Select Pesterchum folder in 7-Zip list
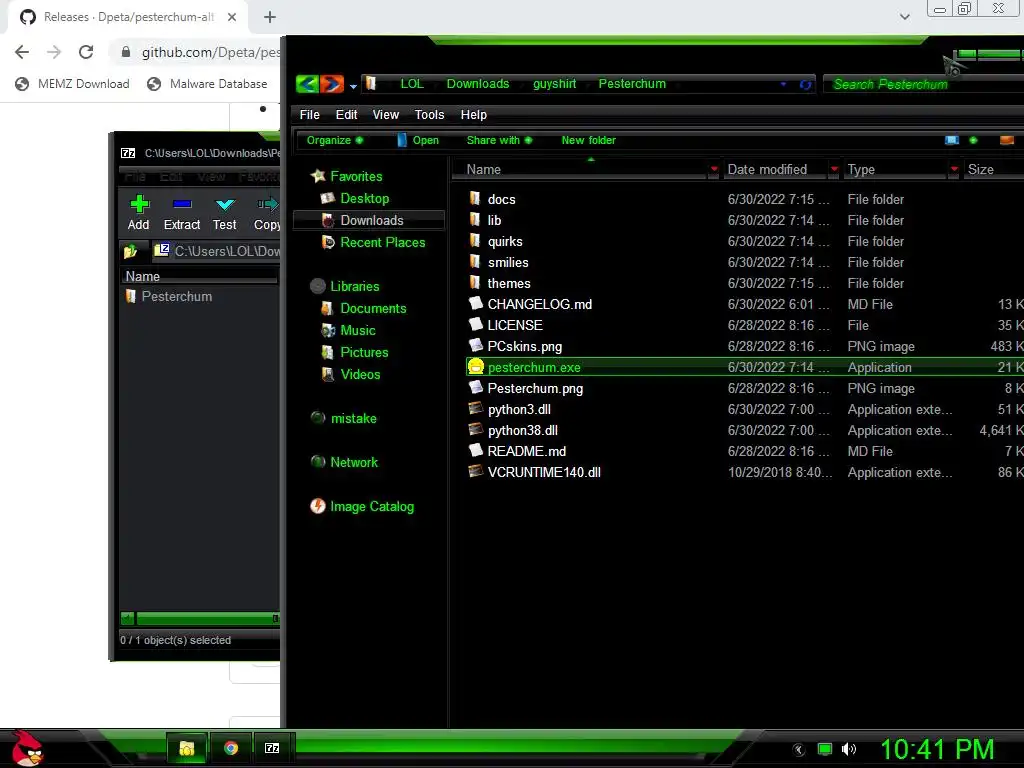 169,296
